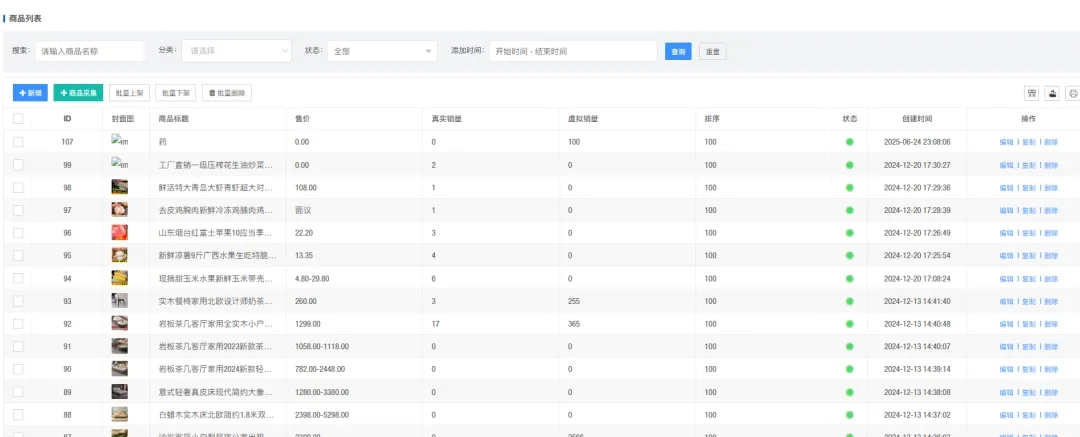Open the column filter grid icon

click(1032, 93)
